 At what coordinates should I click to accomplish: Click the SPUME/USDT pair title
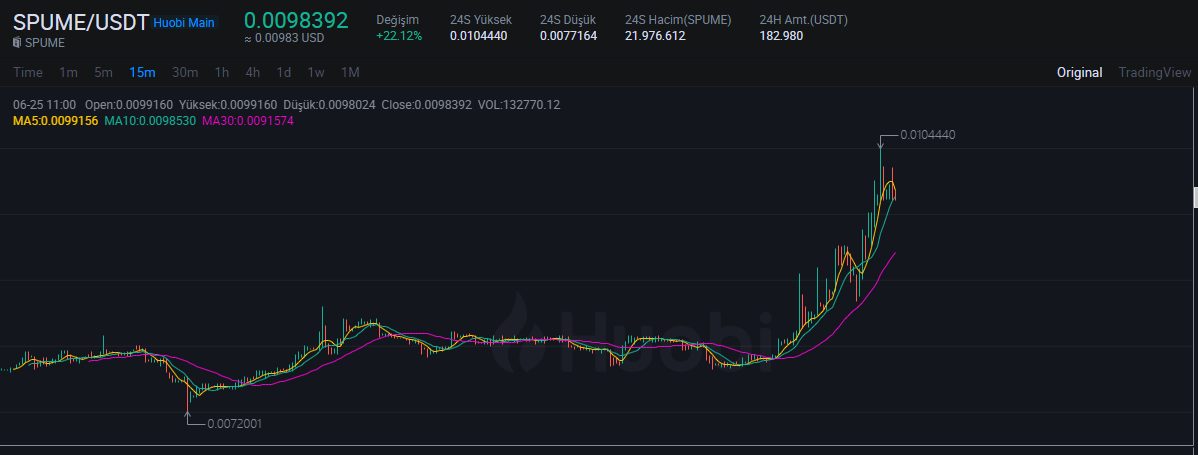coord(81,22)
